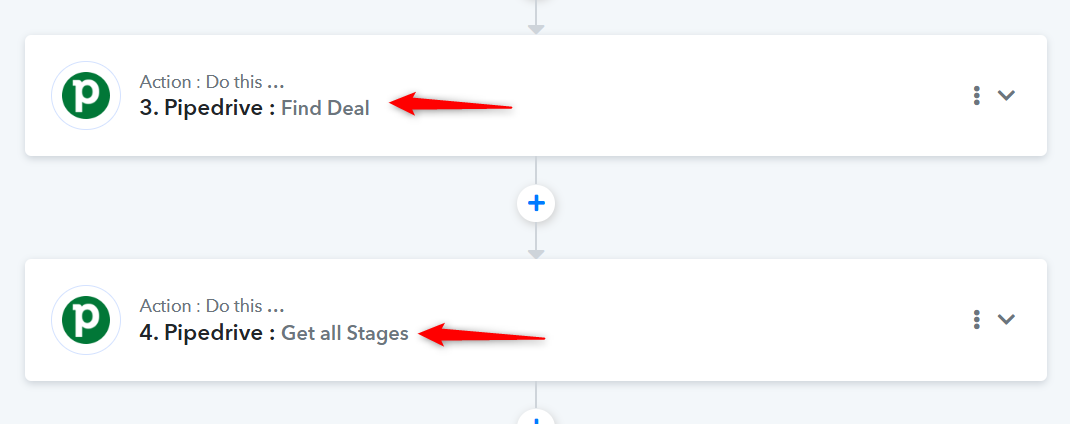This screenshot has width=1070, height=424.
Task: Expand the Find Deal step with its chevron
Action: tap(1007, 96)
